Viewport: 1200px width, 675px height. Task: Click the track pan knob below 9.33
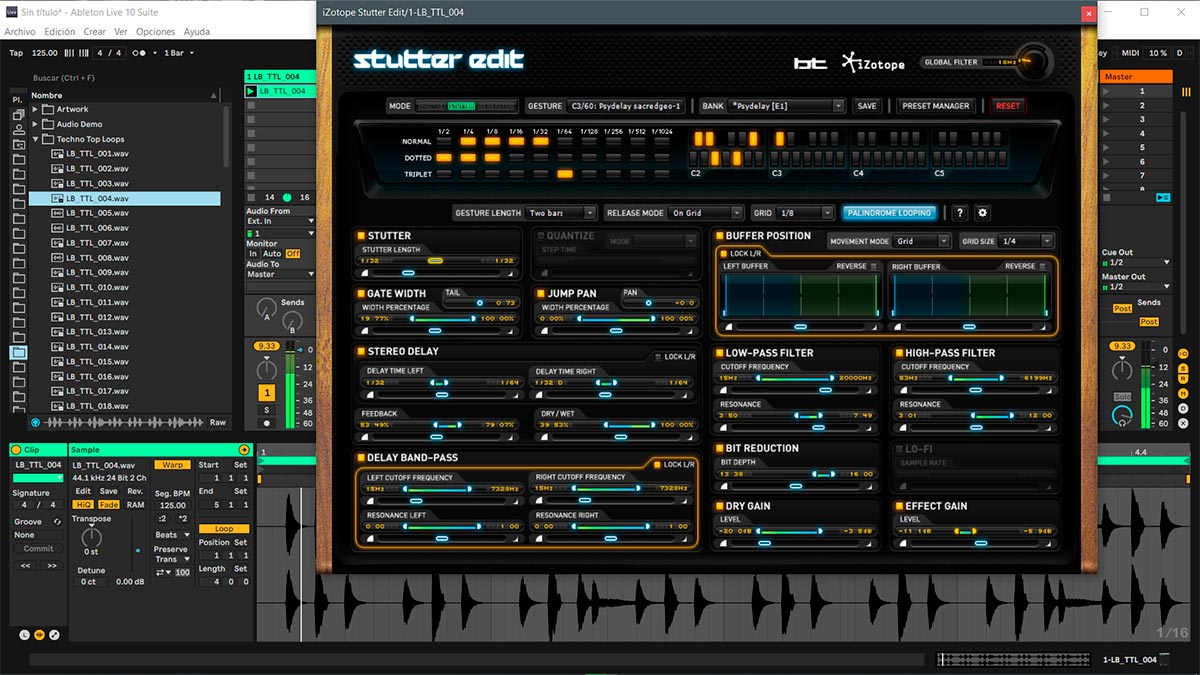tap(266, 369)
